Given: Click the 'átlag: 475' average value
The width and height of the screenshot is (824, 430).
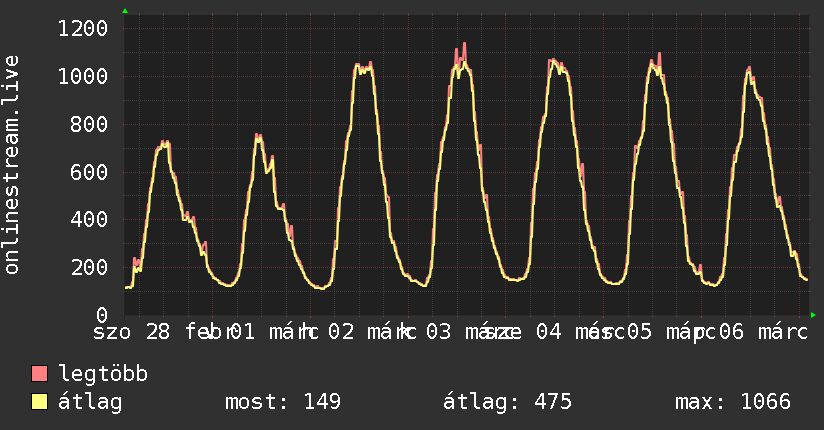Looking at the screenshot, I should tap(507, 402).
